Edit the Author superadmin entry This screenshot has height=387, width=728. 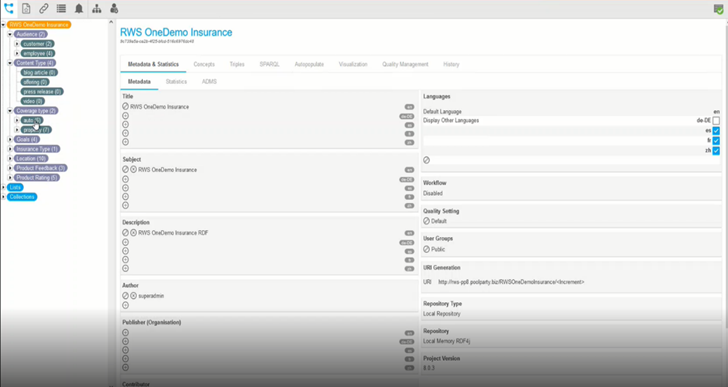(125, 296)
